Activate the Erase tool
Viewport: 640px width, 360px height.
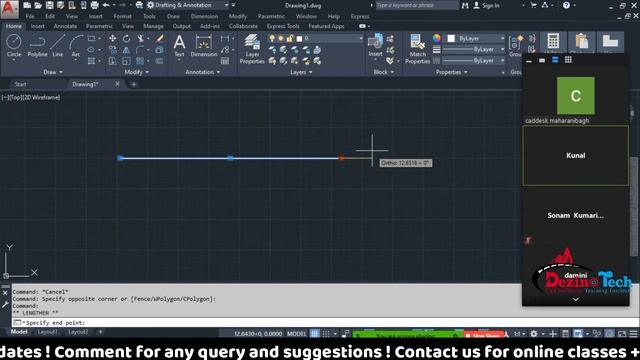coord(160,38)
